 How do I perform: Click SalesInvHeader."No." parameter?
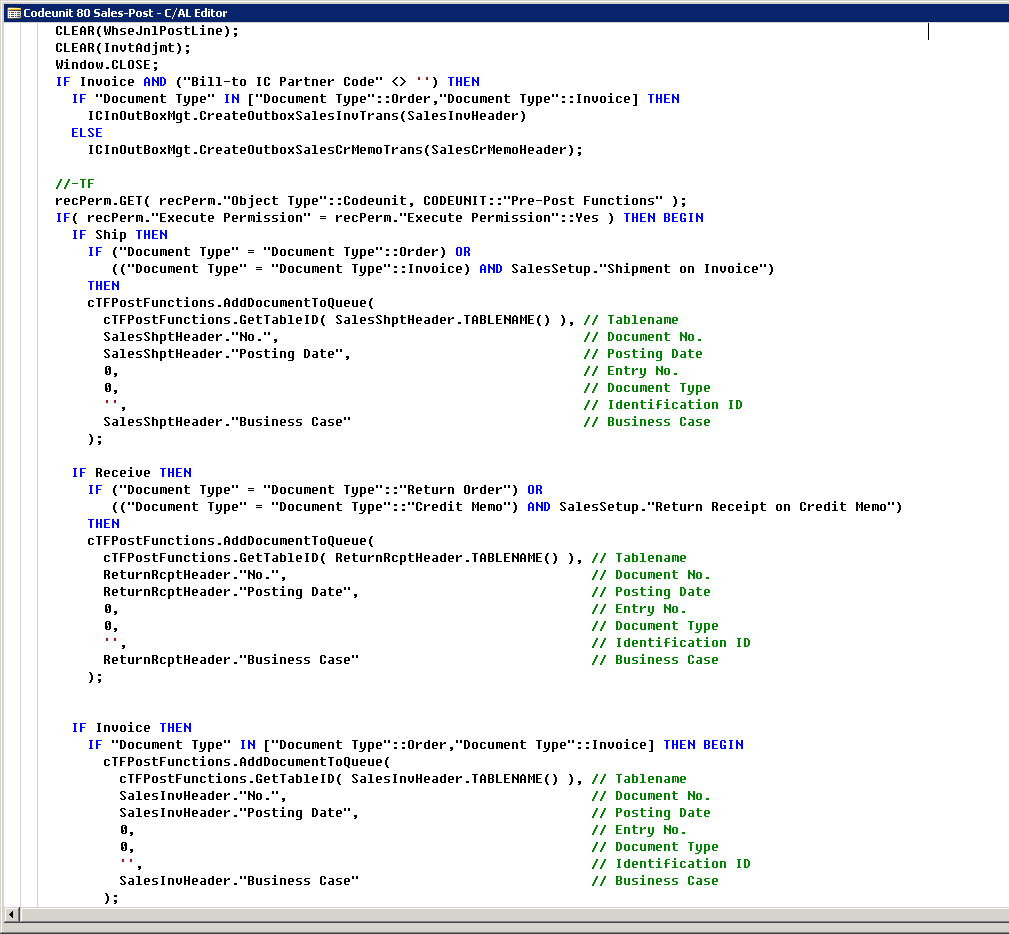(202, 795)
